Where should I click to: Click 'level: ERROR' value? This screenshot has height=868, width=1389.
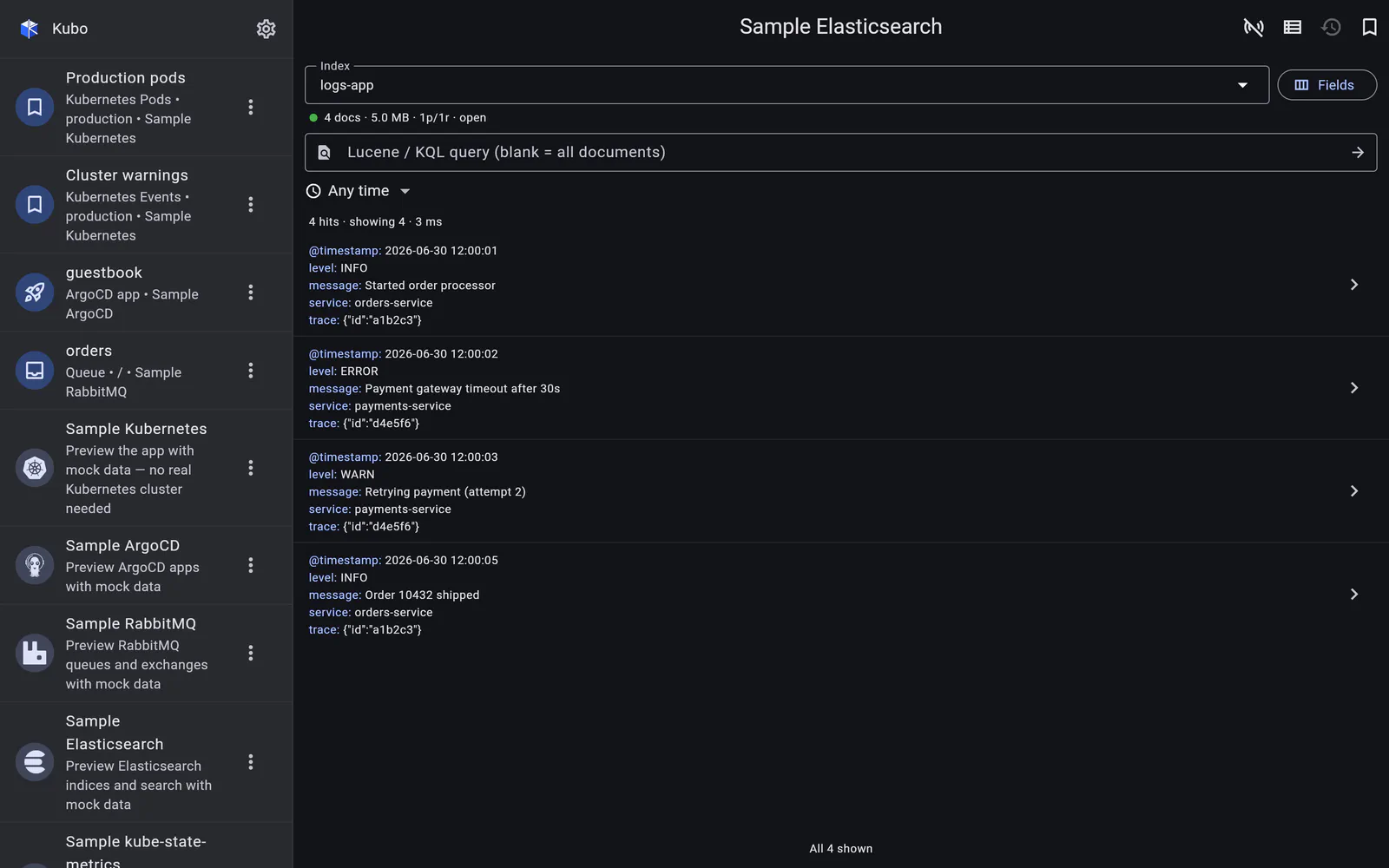click(x=343, y=372)
